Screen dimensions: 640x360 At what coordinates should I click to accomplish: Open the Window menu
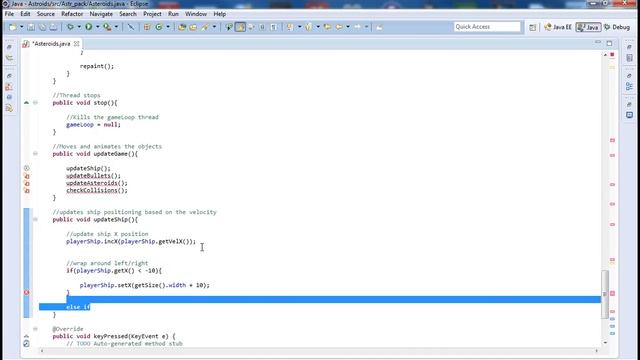point(196,14)
